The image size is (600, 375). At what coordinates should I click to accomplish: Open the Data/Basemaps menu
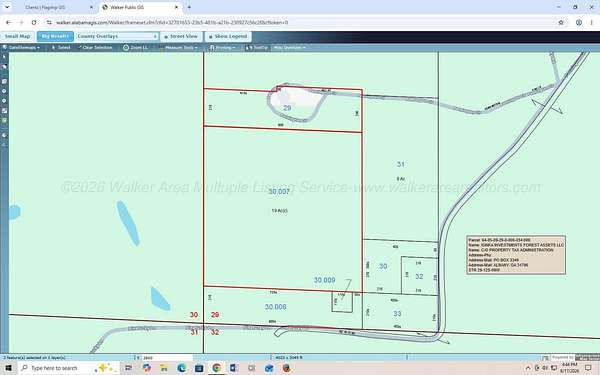tap(21, 47)
